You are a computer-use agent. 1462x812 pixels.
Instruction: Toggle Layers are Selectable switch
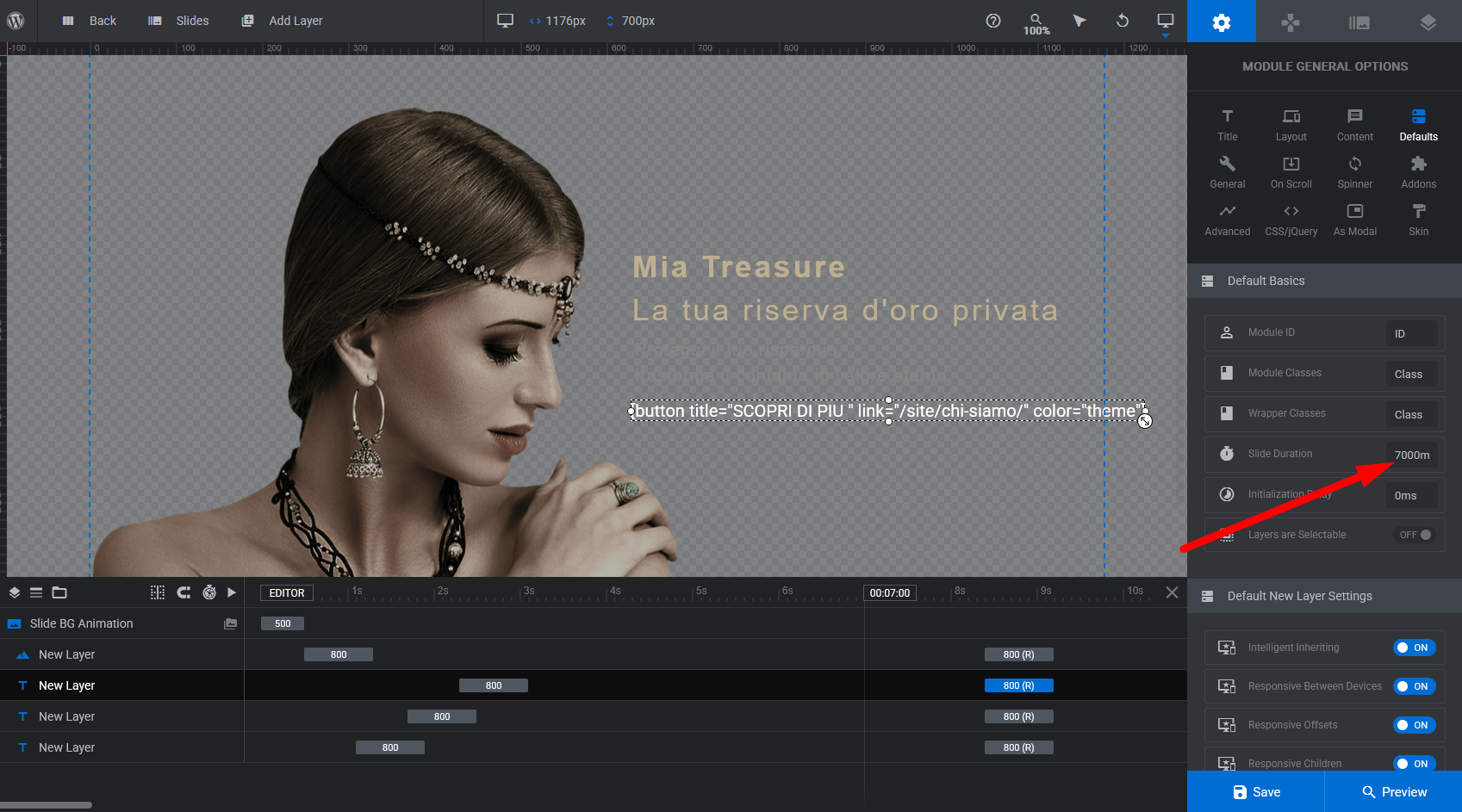point(1415,535)
